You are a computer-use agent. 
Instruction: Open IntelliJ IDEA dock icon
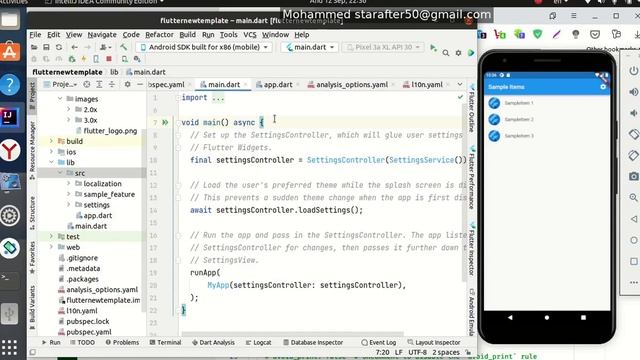[x=10, y=118]
